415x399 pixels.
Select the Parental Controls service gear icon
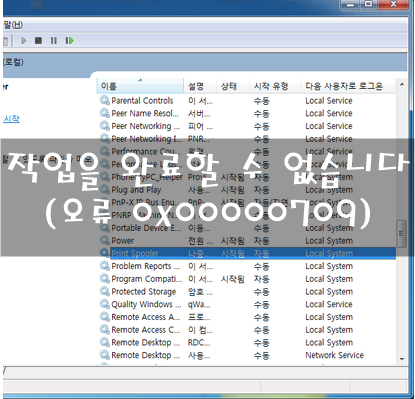(x=105, y=100)
